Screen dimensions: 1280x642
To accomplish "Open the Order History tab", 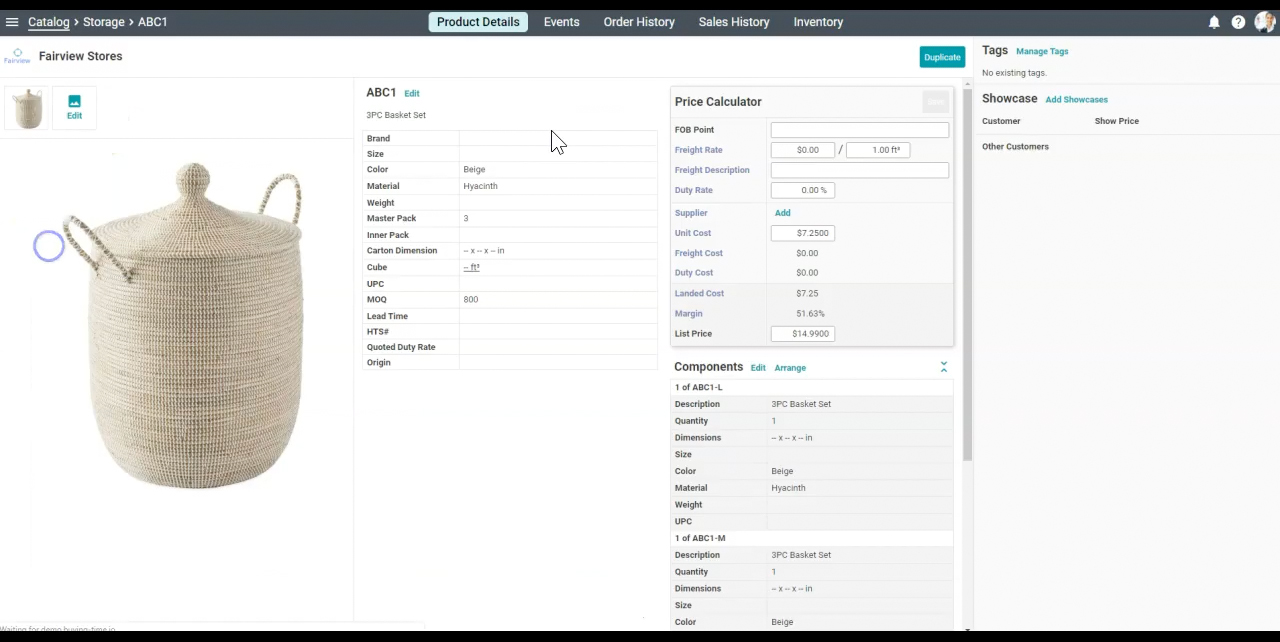I will pos(639,22).
